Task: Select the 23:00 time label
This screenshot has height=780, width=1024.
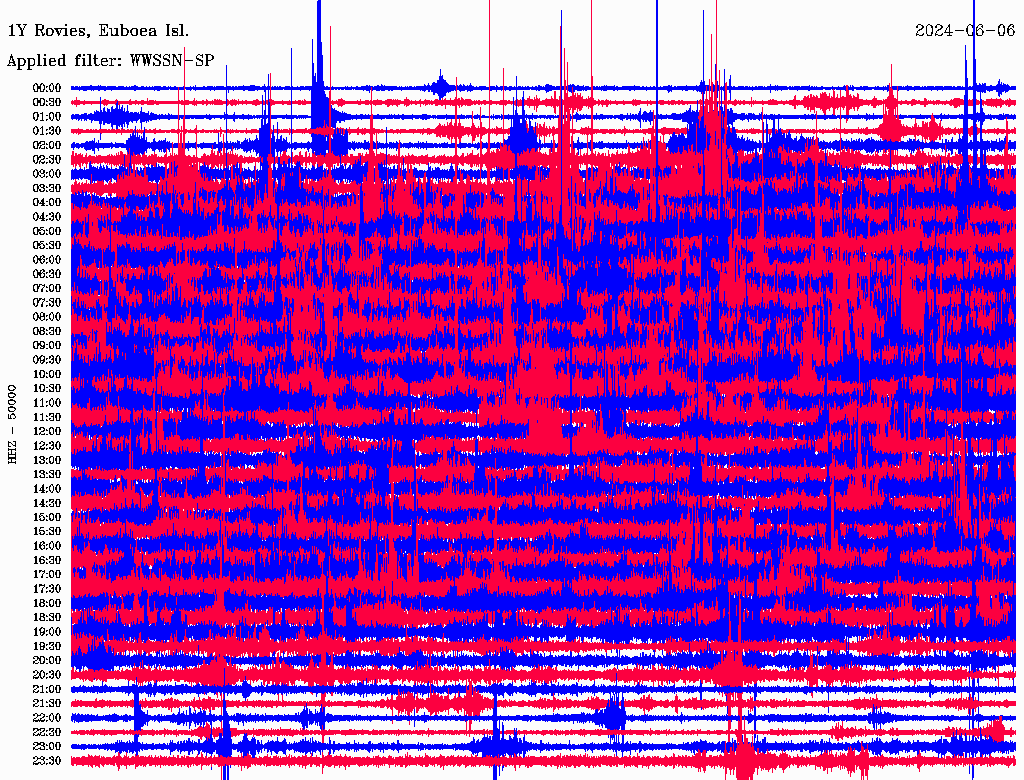Action: [47, 747]
